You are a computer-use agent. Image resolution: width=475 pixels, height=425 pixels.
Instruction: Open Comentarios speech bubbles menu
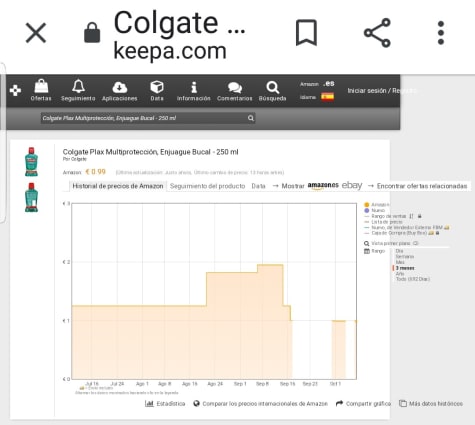click(x=235, y=90)
